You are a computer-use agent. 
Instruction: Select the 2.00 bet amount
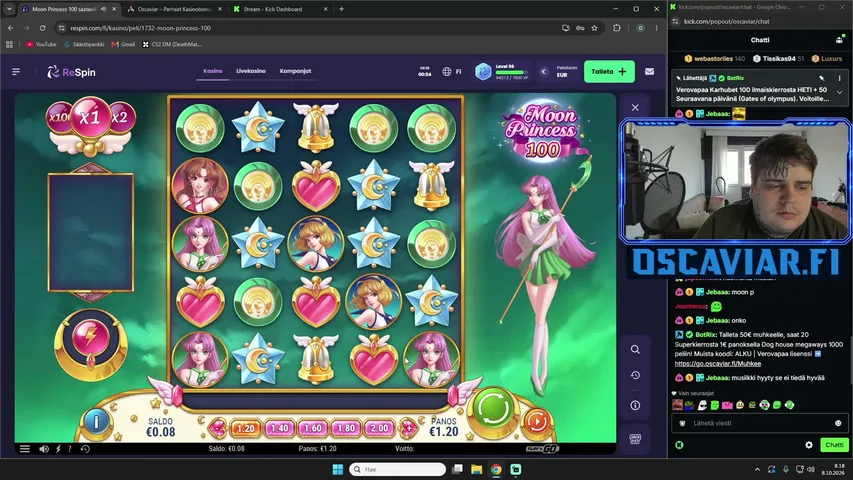(x=379, y=428)
